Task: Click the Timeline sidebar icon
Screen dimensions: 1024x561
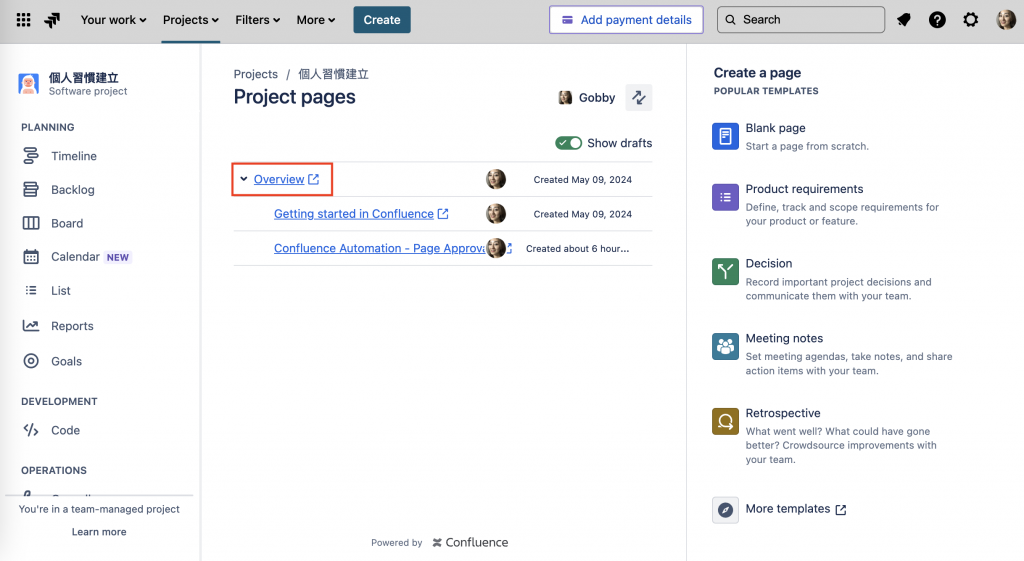Action: (31, 155)
